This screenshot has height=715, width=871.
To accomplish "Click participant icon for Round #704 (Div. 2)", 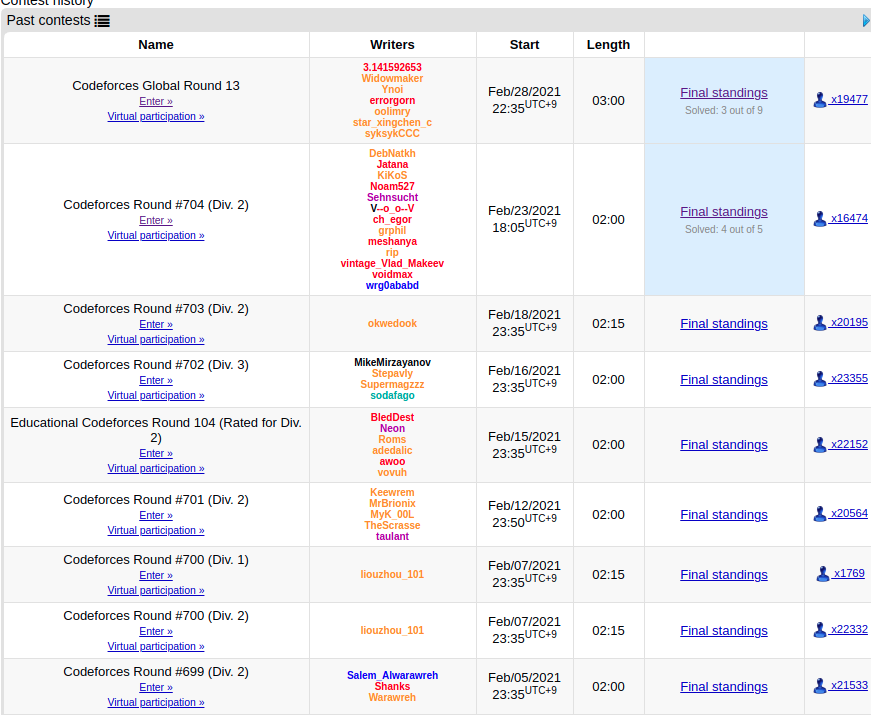I will tap(820, 219).
